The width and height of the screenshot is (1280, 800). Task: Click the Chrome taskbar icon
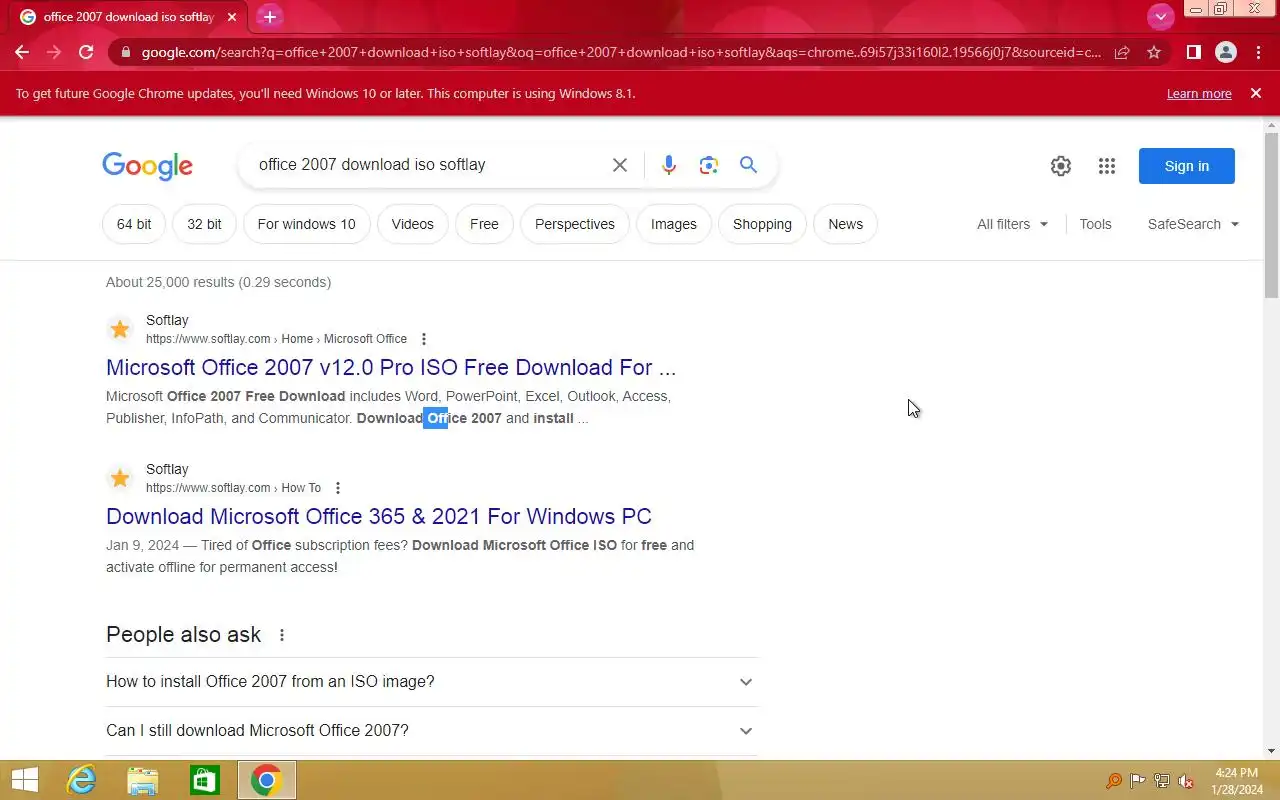pyautogui.click(x=266, y=780)
